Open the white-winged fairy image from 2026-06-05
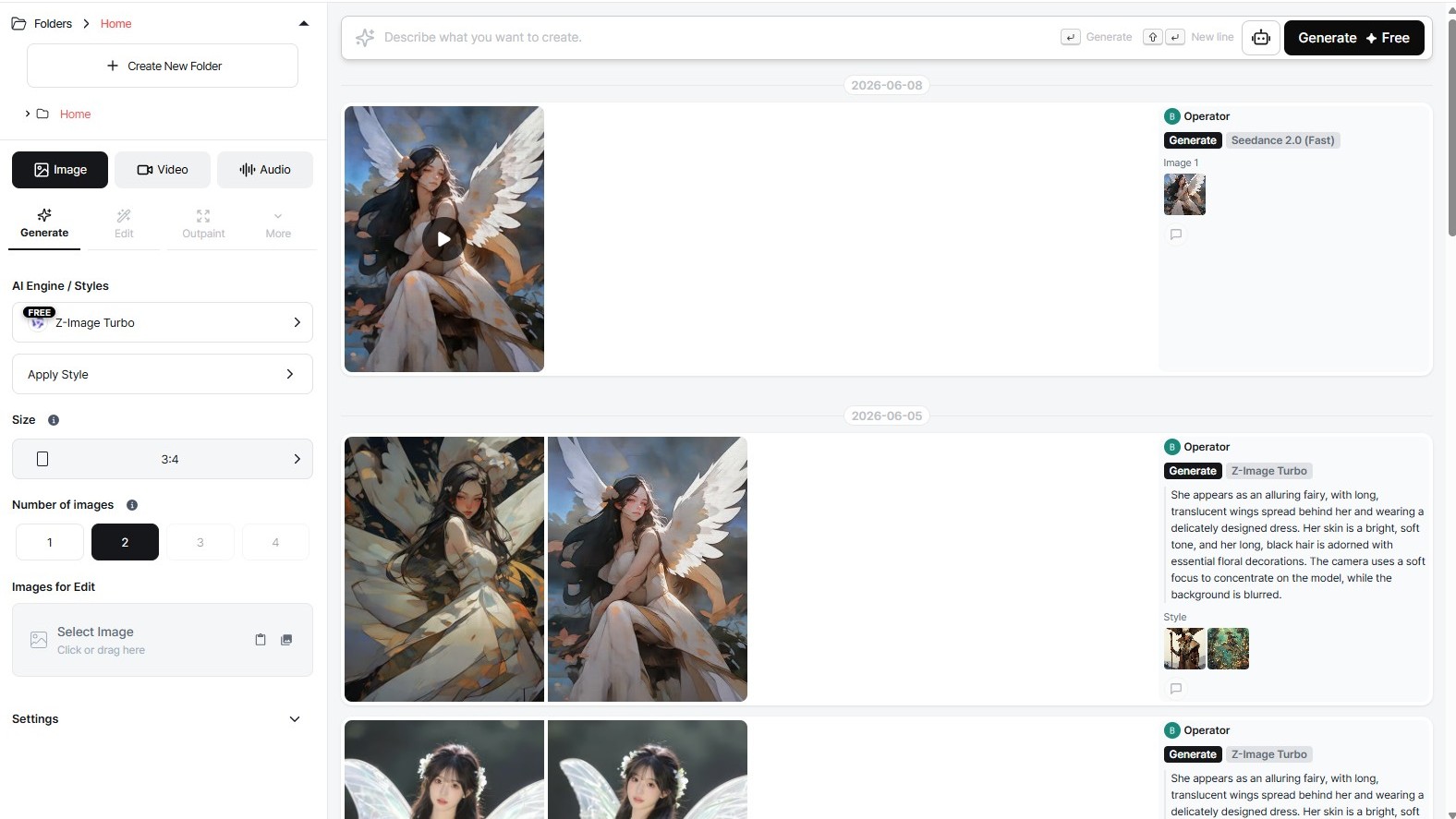Screen dimensions: 1456x819 coord(648,569)
